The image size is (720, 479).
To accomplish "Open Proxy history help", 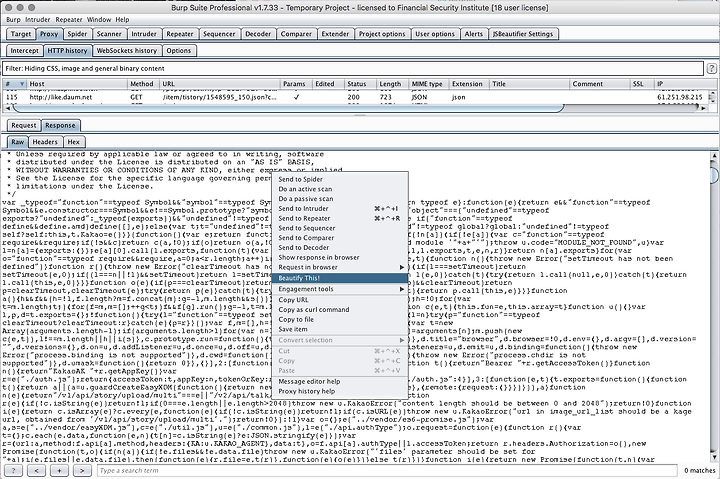I will point(340,391).
